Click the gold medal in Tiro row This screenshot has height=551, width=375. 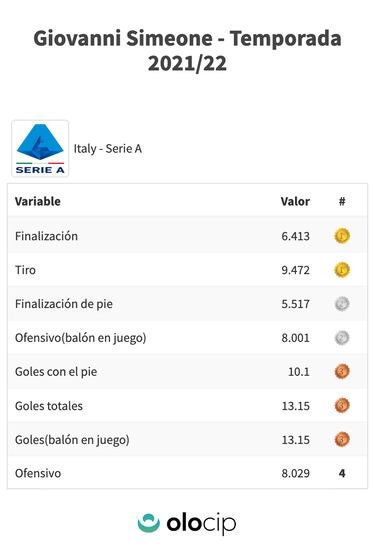coord(342,270)
